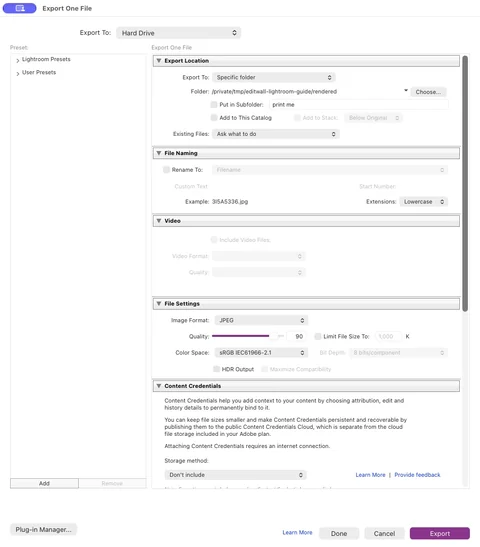Collapse the Video section
Screen dimensions: 480x547
pos(159,221)
